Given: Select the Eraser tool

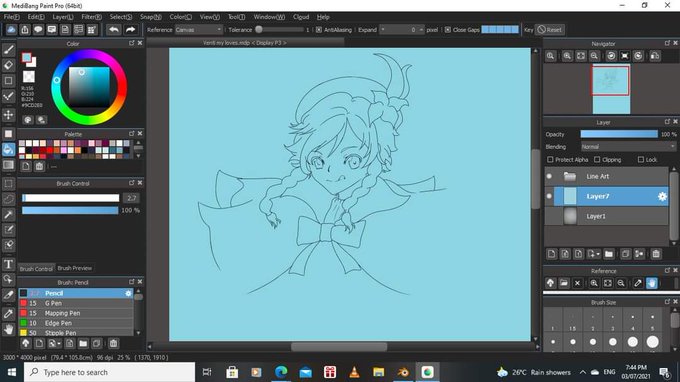Looking at the screenshot, I should [x=8, y=65].
